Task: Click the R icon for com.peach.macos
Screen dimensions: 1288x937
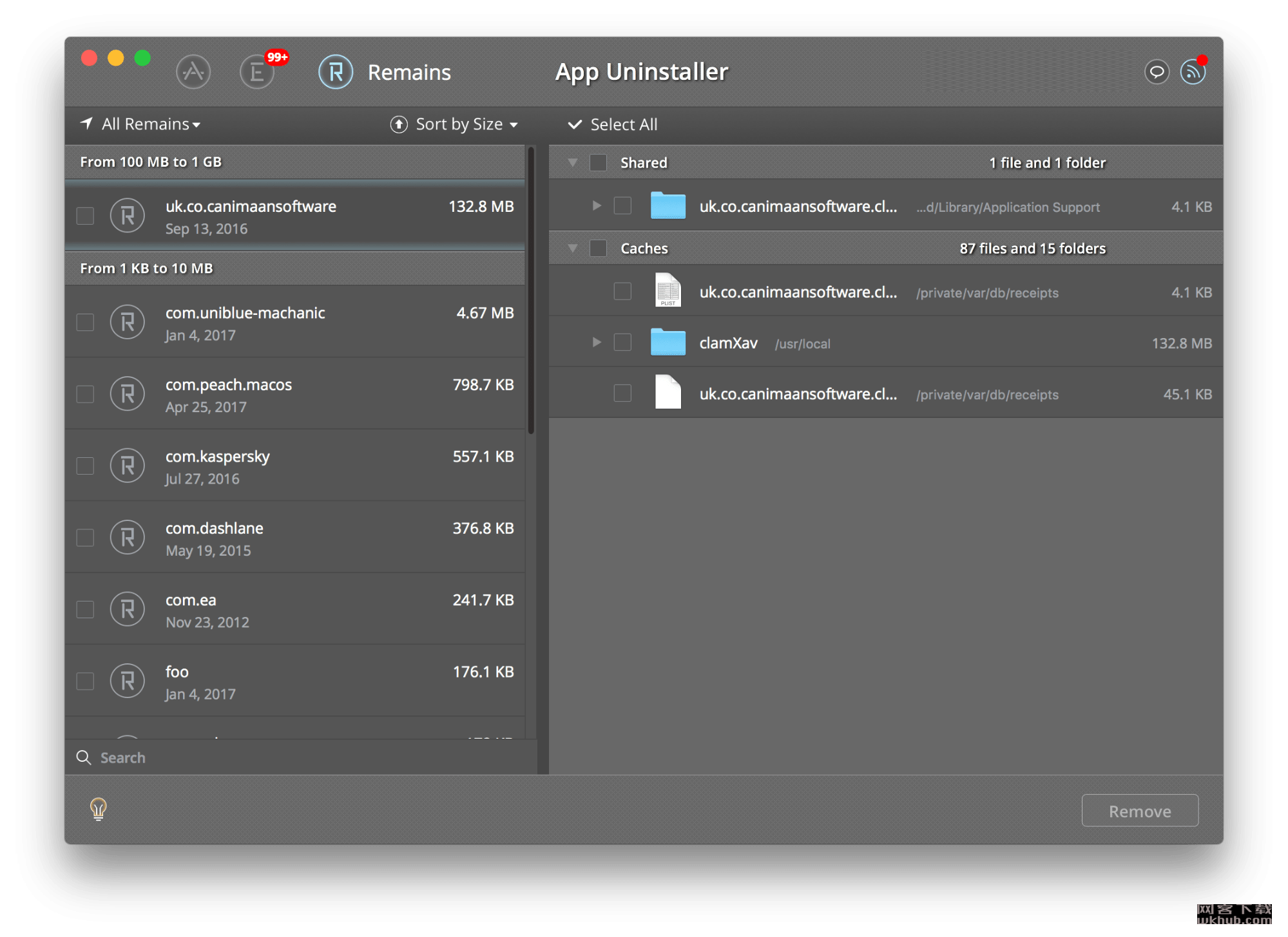Action: [128, 394]
